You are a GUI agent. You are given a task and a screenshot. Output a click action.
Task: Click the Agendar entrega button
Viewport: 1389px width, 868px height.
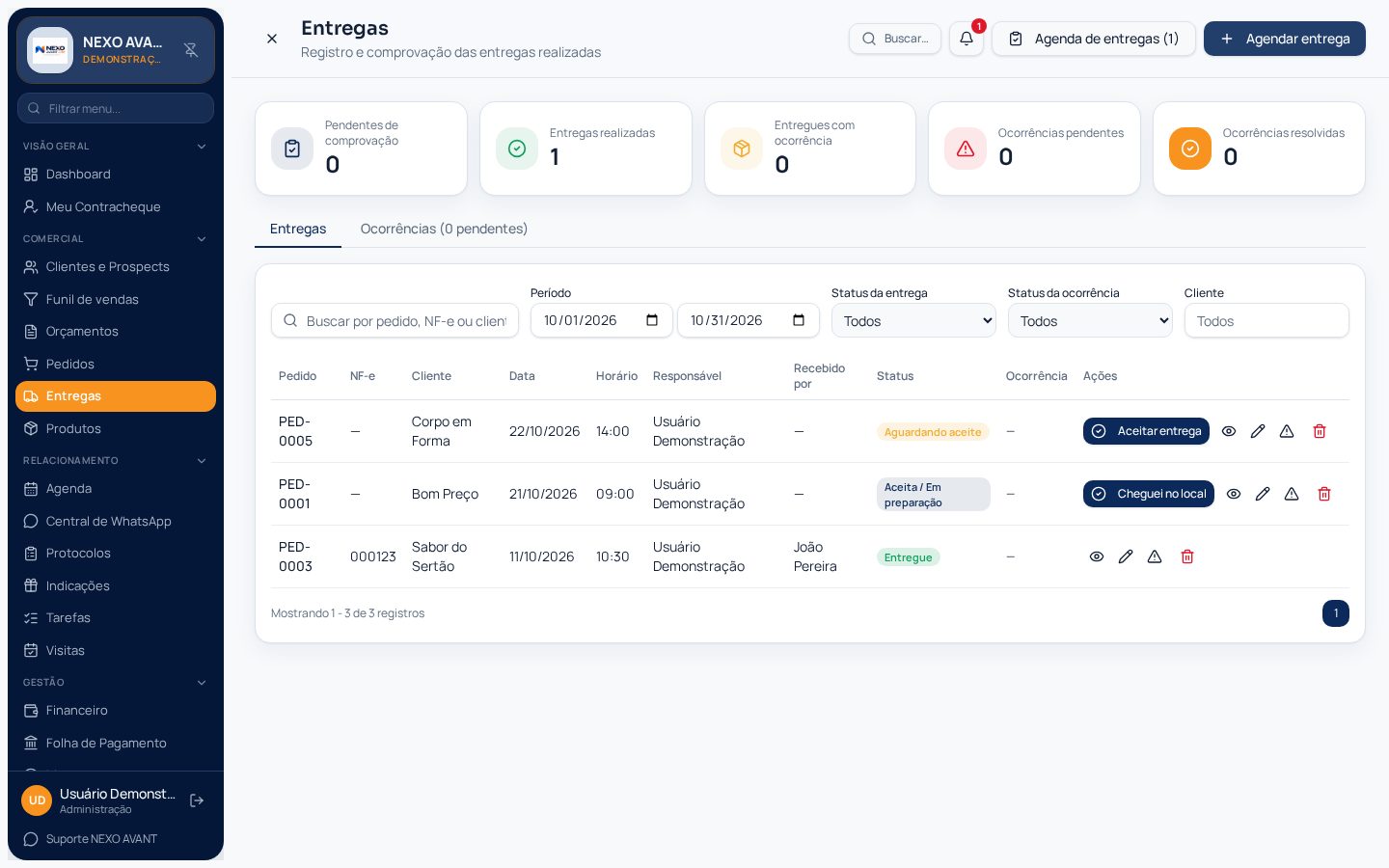1285,39
